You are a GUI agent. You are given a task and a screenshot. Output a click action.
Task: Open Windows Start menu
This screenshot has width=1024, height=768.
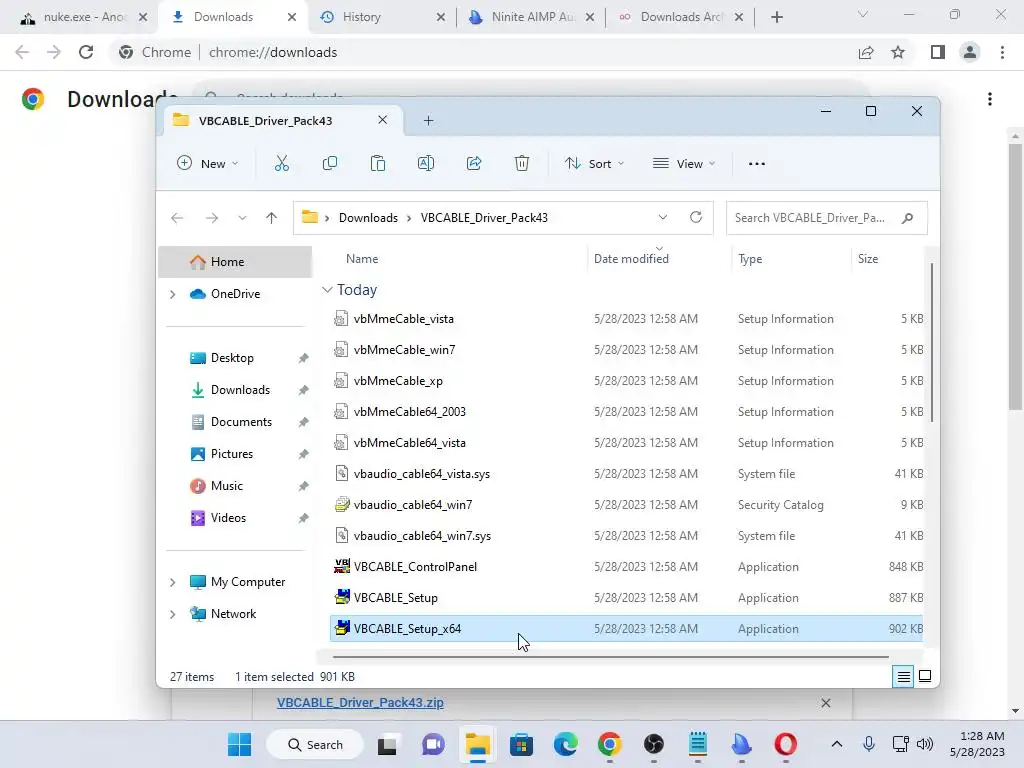point(240,744)
